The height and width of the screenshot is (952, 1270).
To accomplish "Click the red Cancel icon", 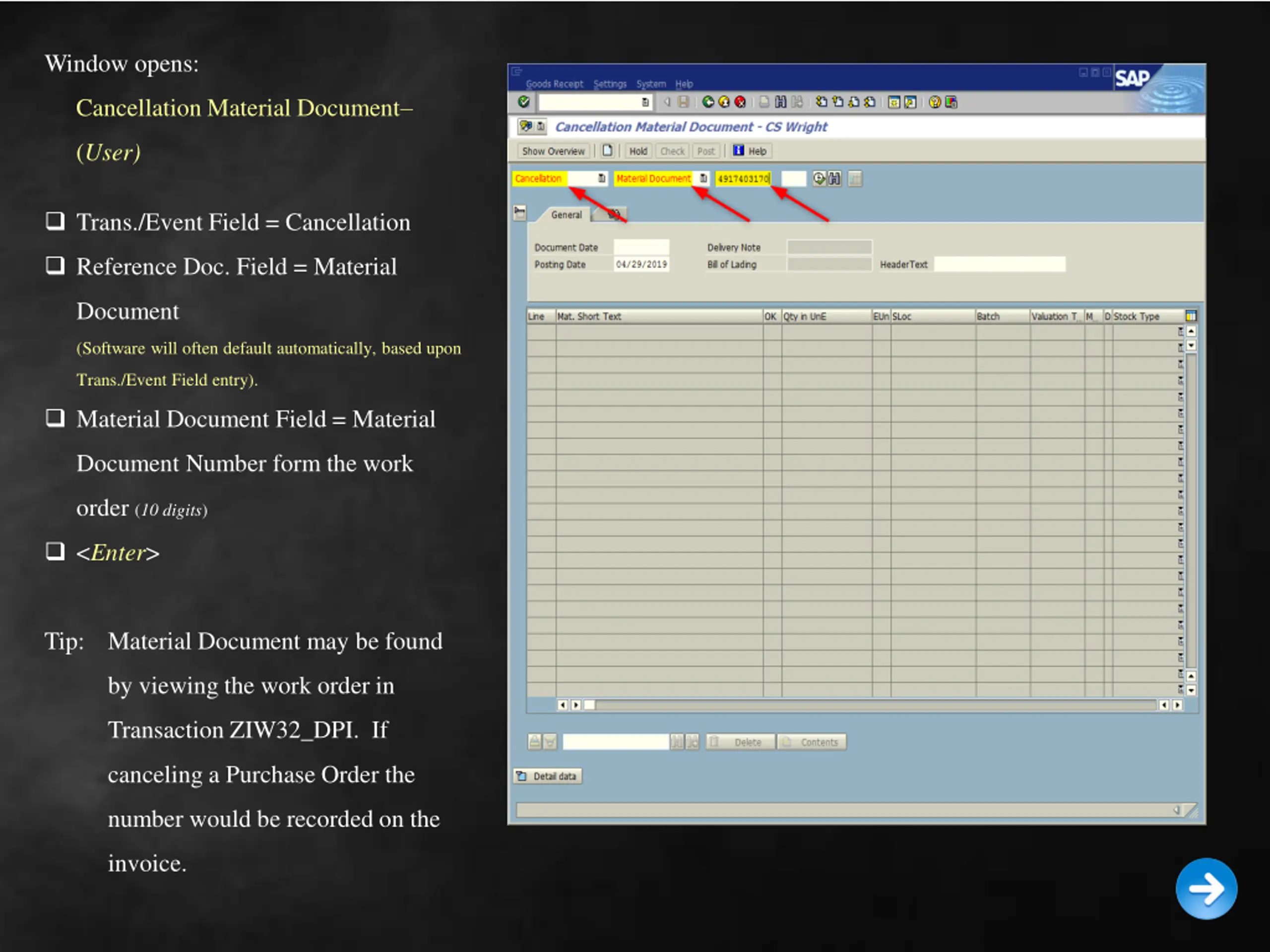I will click(740, 102).
